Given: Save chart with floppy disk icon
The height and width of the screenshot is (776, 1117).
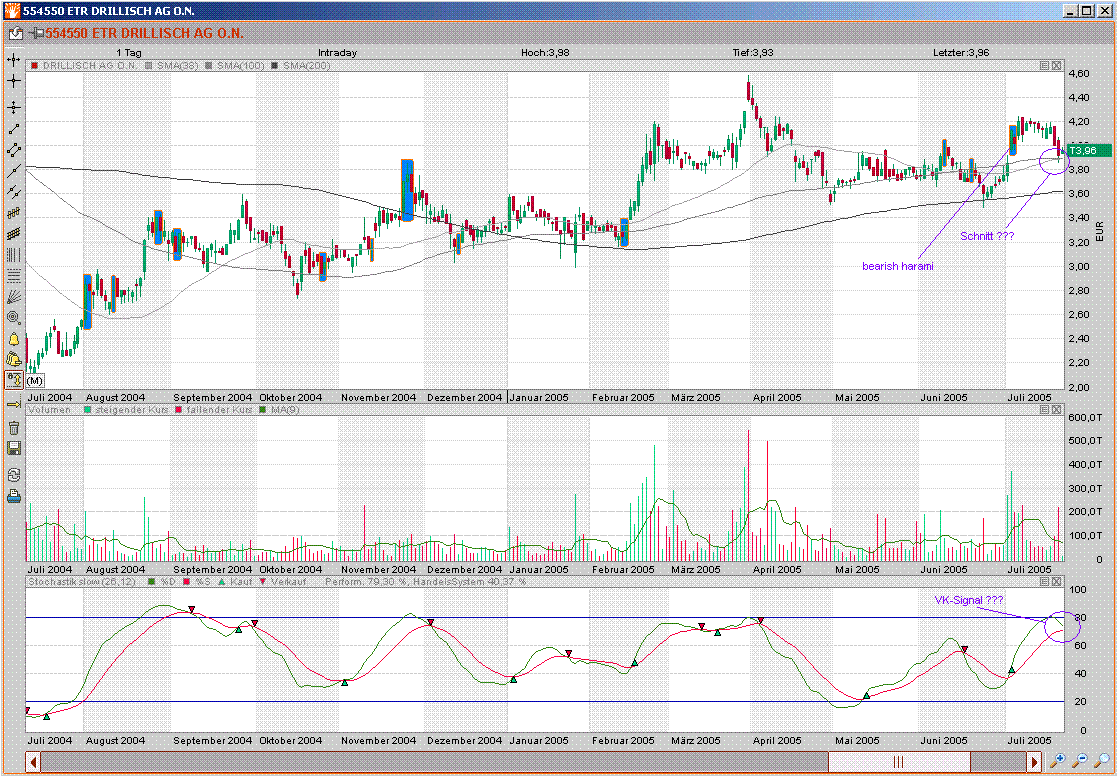Looking at the screenshot, I should pyautogui.click(x=14, y=448).
